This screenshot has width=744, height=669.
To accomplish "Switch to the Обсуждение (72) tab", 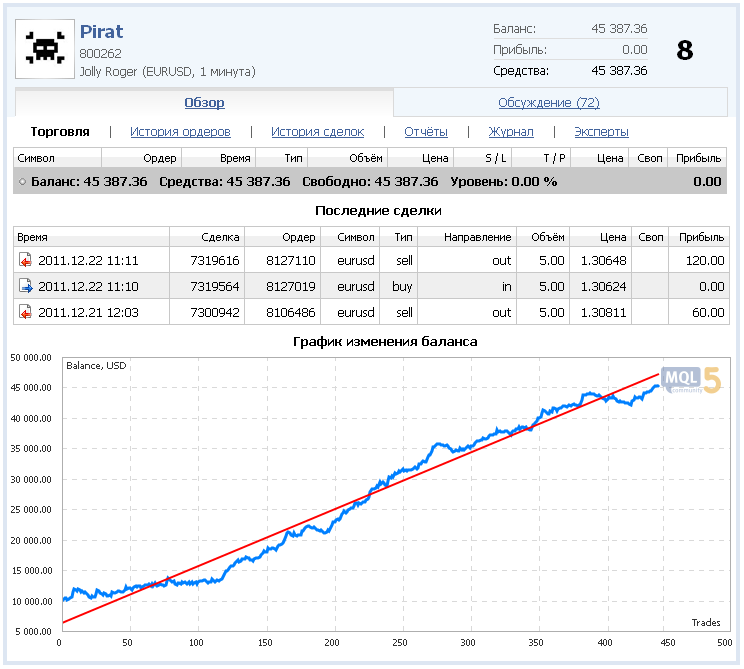I will (548, 103).
